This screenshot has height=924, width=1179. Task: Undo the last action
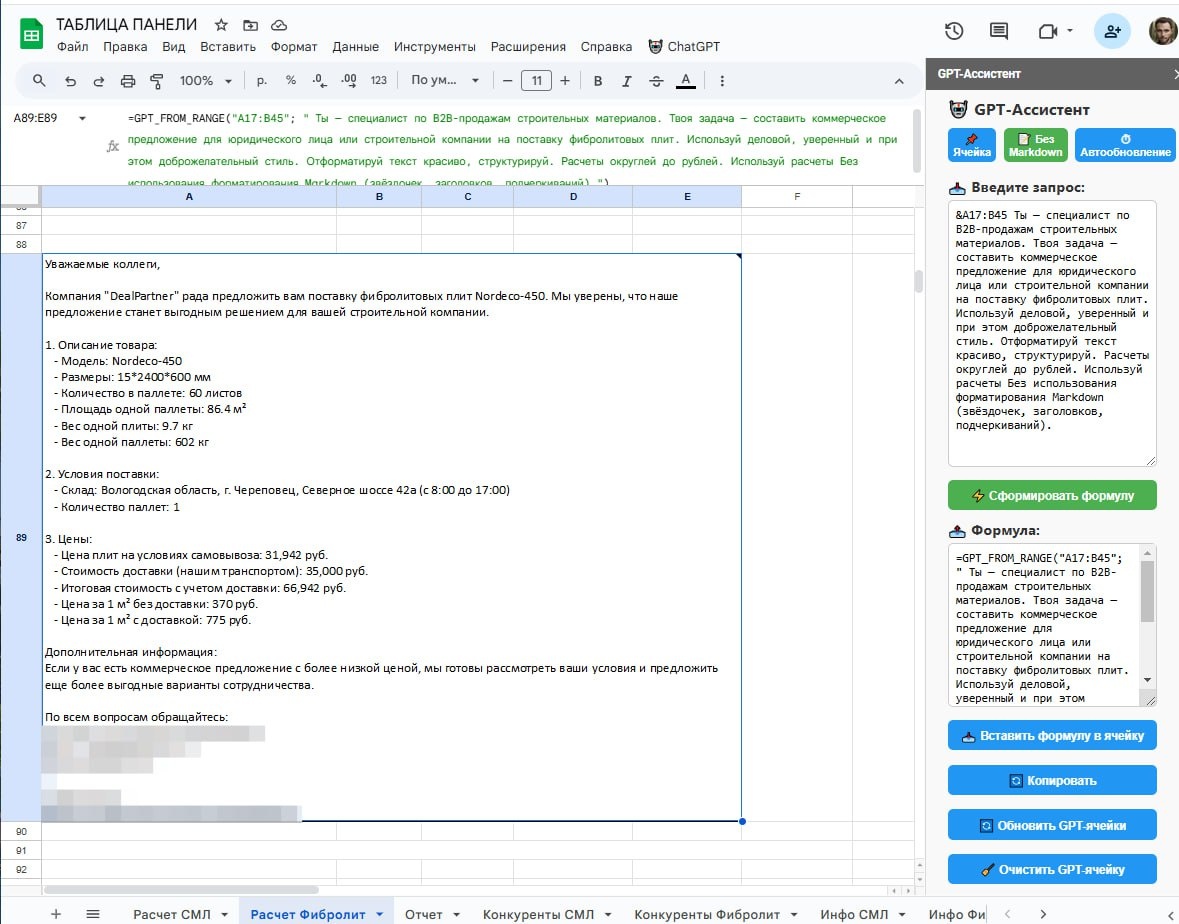click(70, 80)
